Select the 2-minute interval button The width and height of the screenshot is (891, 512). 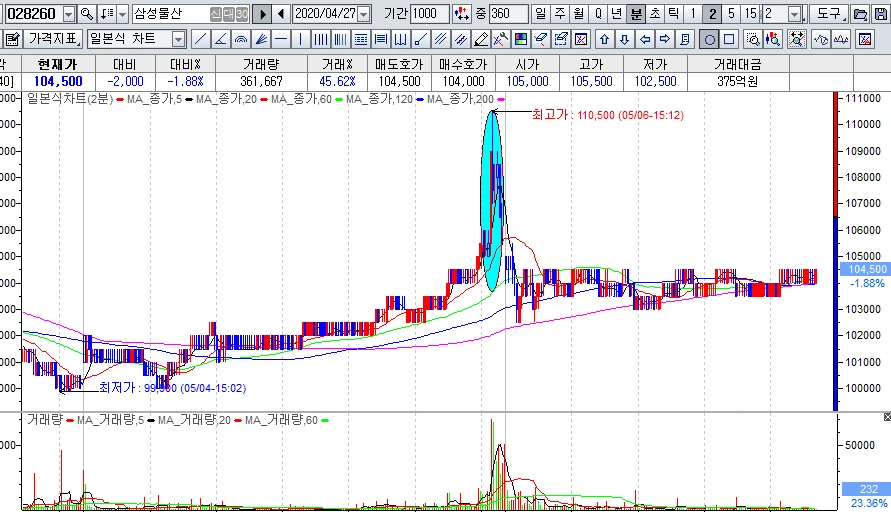[x=712, y=14]
